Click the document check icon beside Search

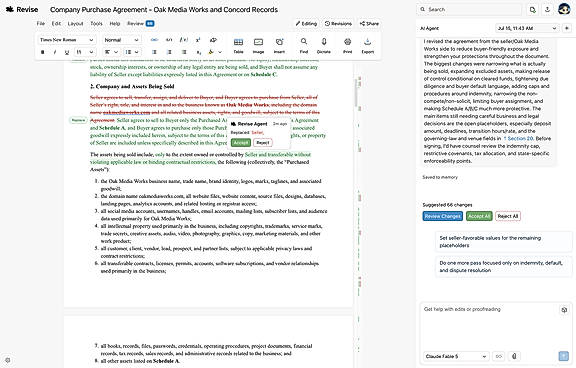point(532,10)
